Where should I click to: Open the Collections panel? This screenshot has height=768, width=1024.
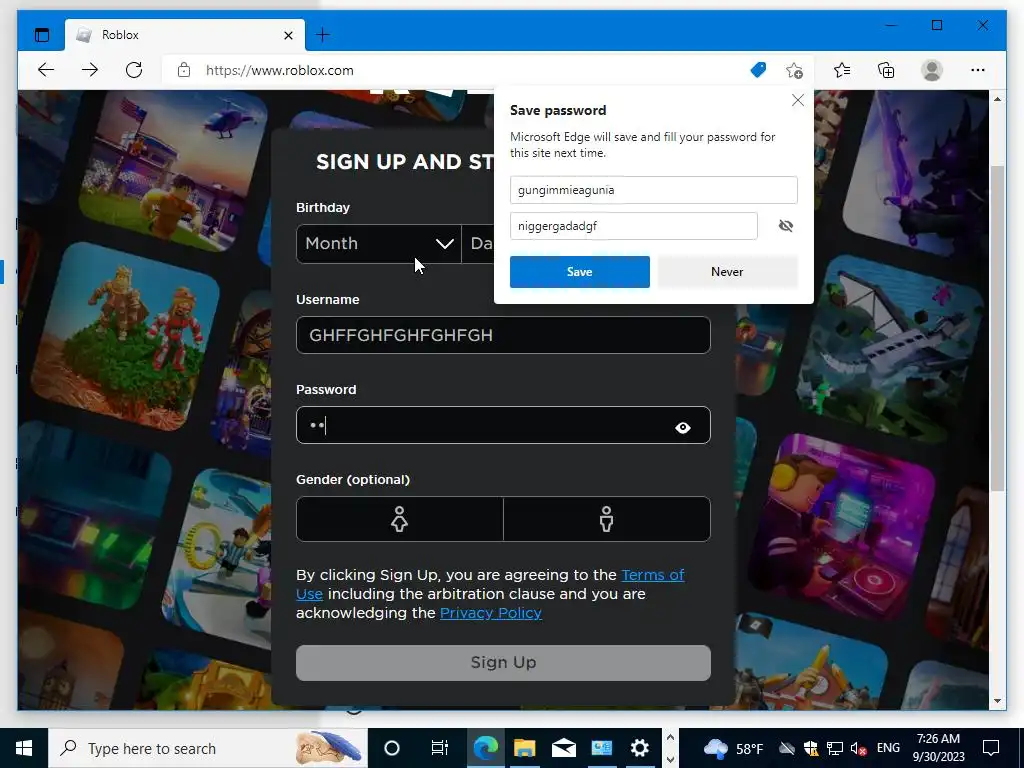tap(886, 70)
